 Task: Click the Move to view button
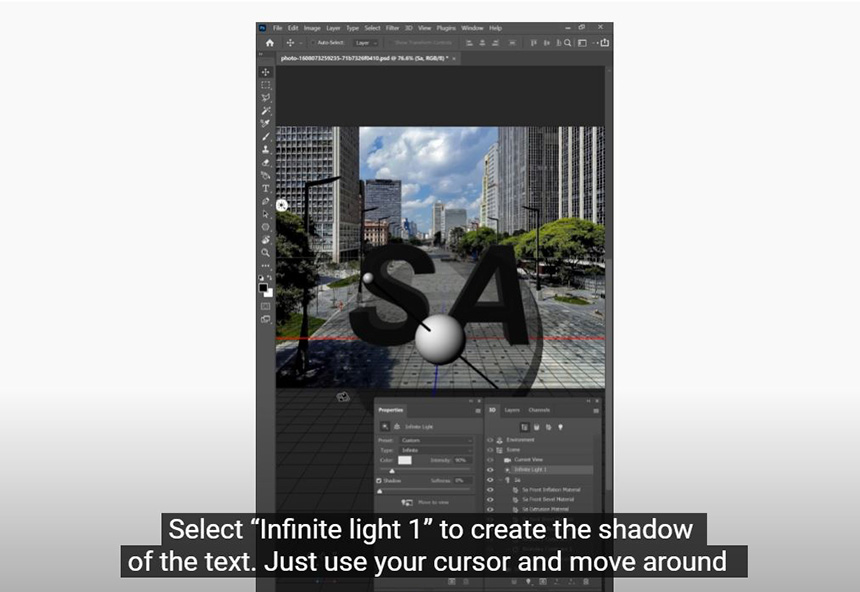point(426,502)
